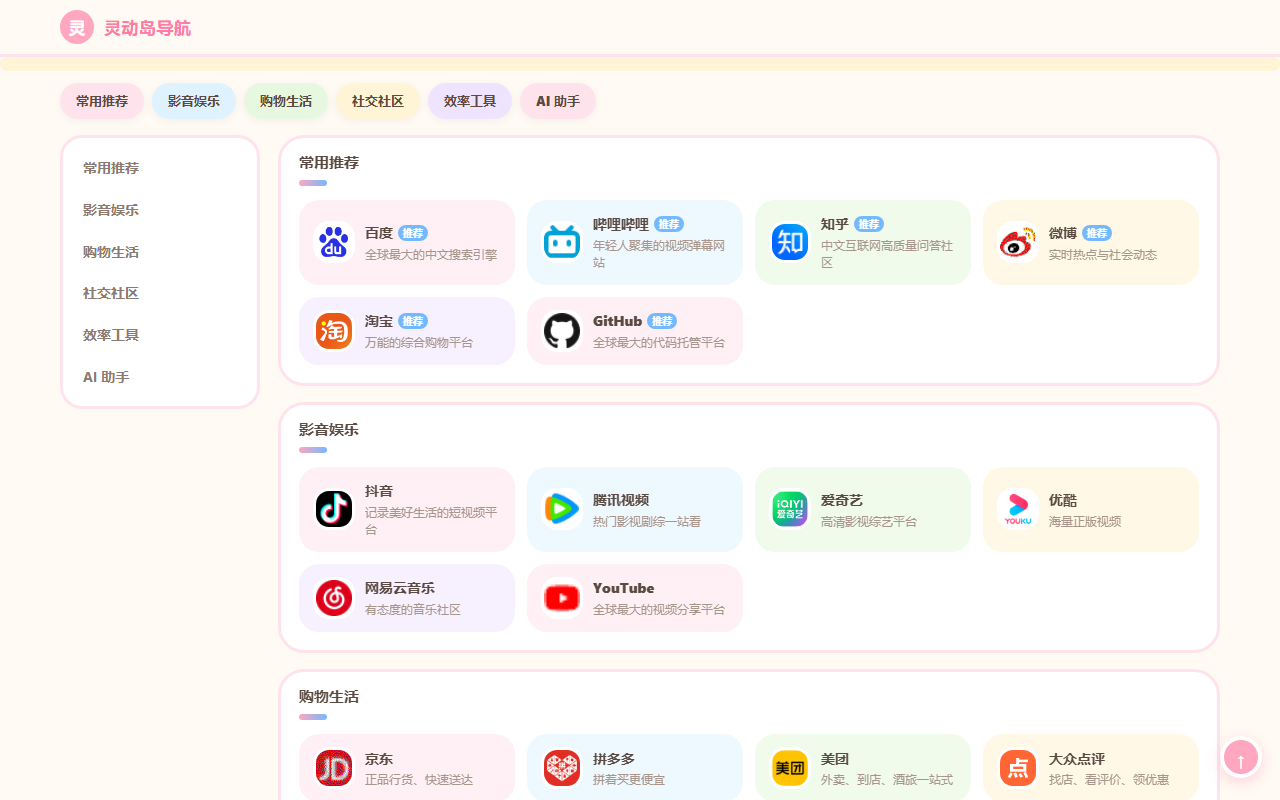
Task: Click the Meituan yellow logo icon
Action: (790, 768)
